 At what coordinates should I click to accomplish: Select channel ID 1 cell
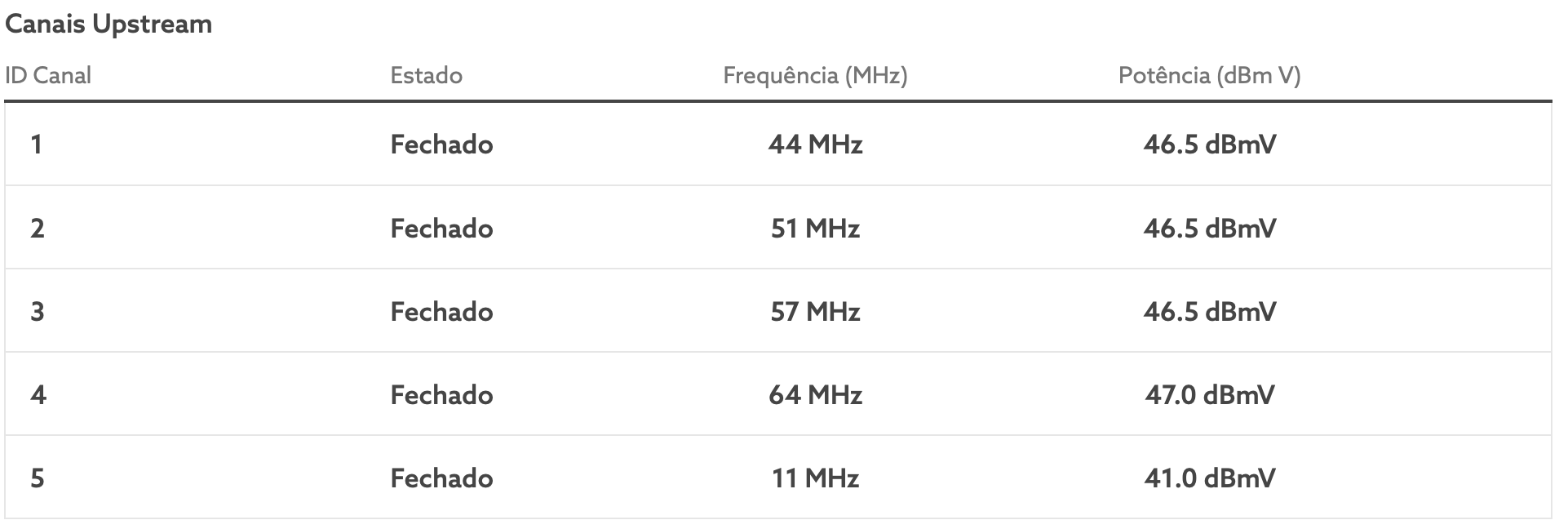point(36,144)
